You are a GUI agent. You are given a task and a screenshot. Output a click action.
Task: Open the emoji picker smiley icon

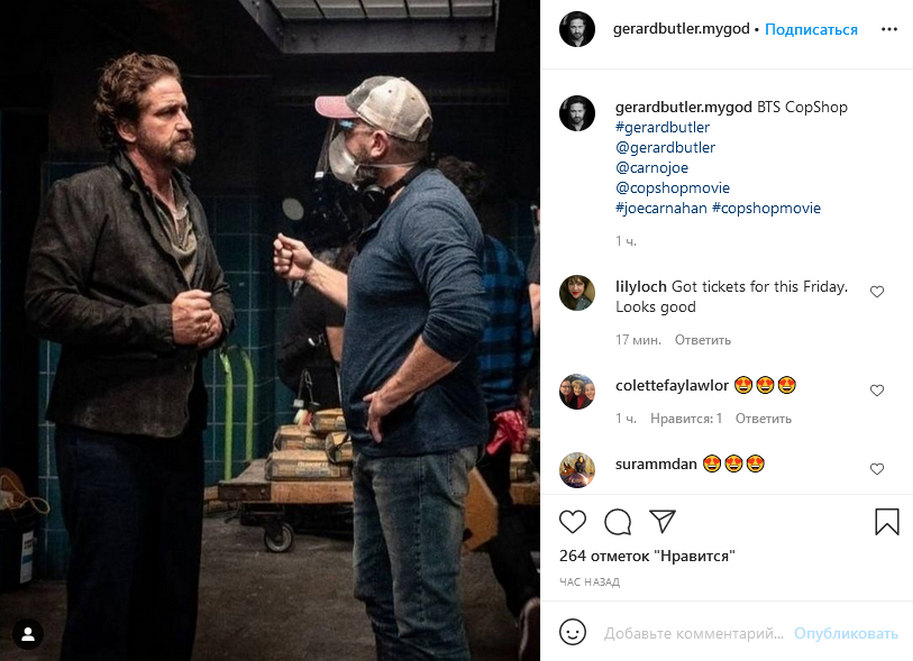[x=572, y=633]
